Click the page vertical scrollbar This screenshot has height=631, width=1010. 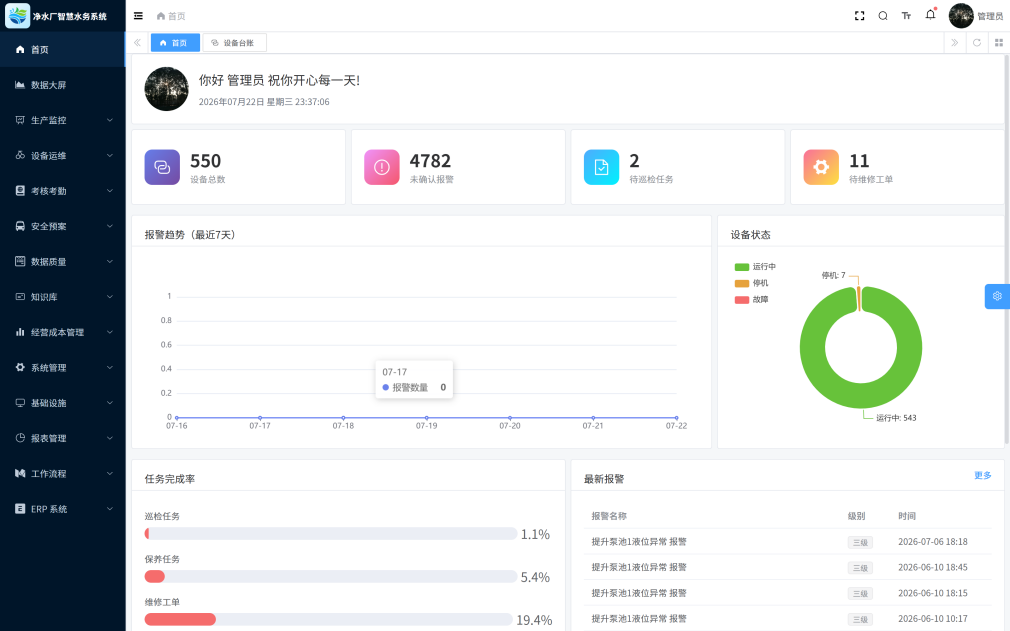tap(1007, 250)
